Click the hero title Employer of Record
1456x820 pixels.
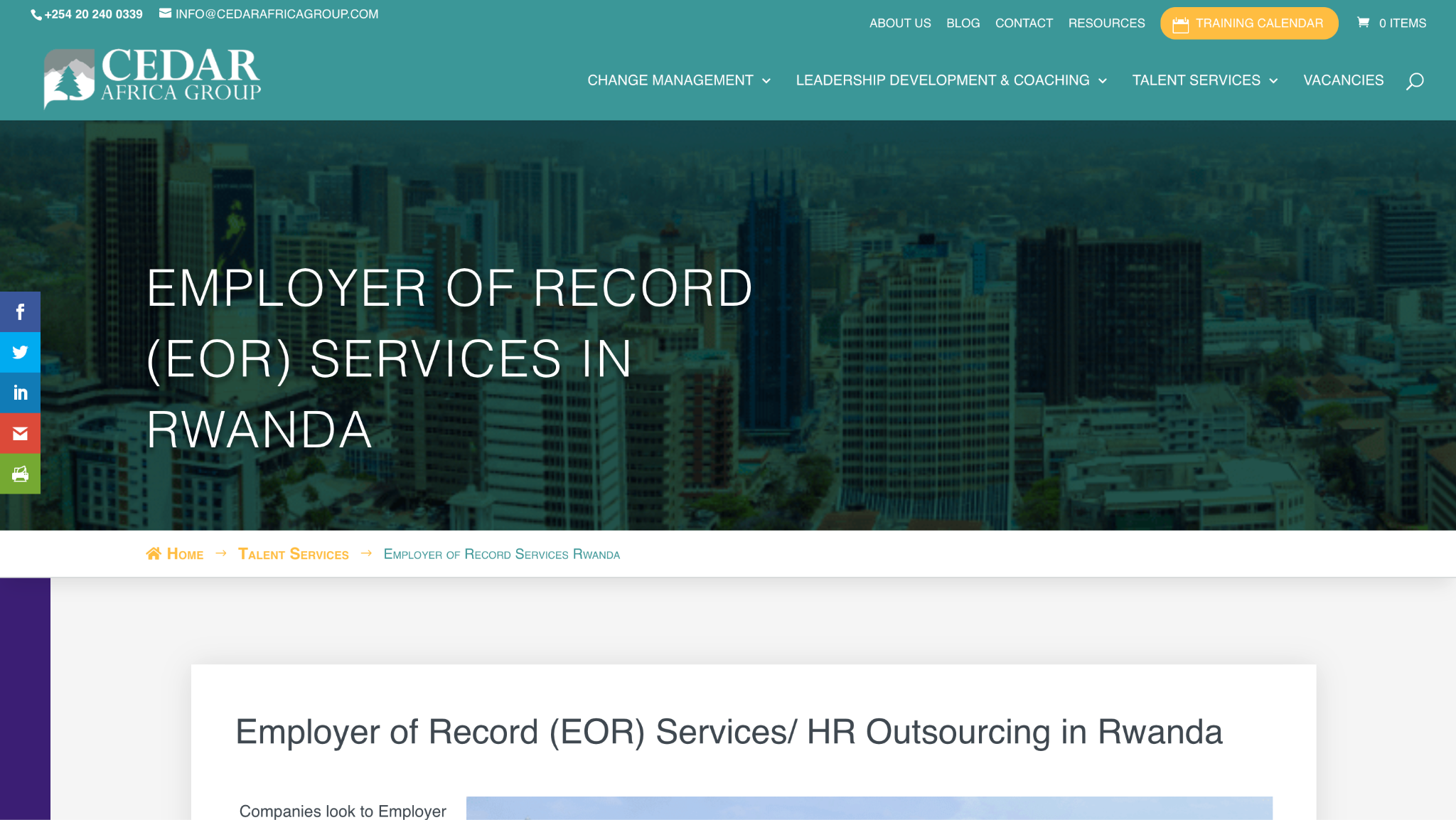(449, 359)
